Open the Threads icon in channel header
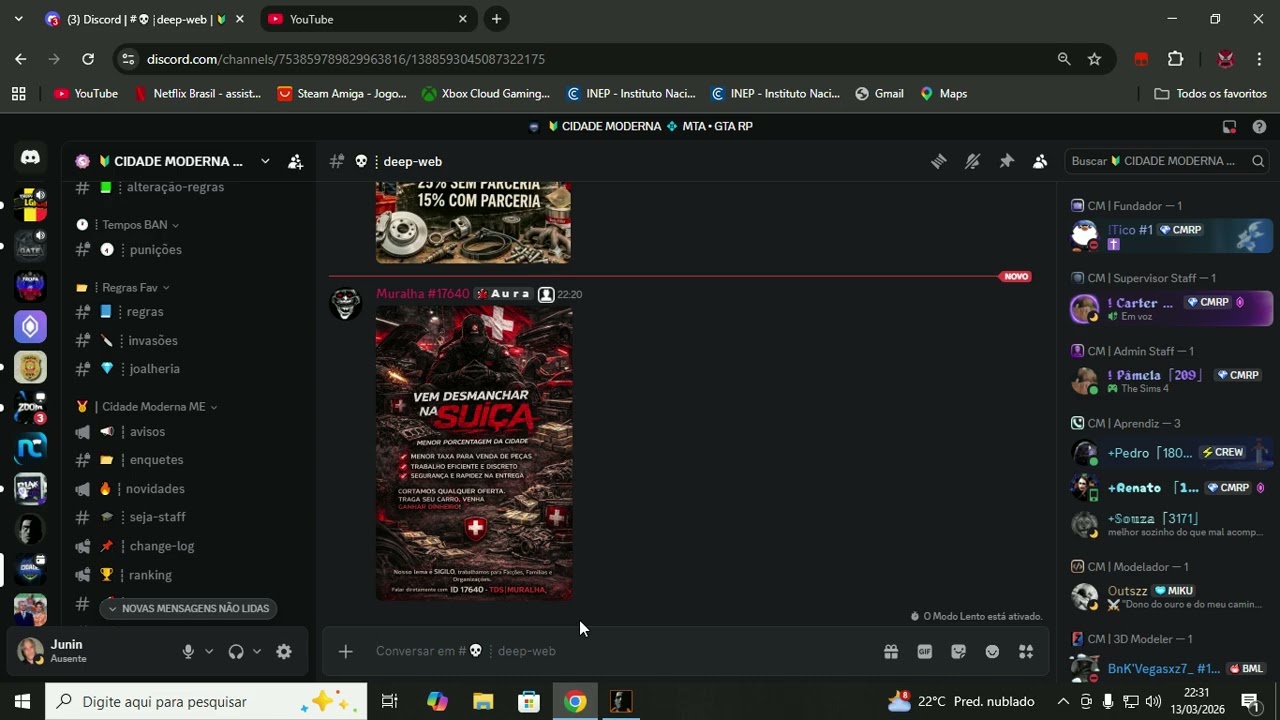This screenshot has width=1280, height=720. point(938,161)
